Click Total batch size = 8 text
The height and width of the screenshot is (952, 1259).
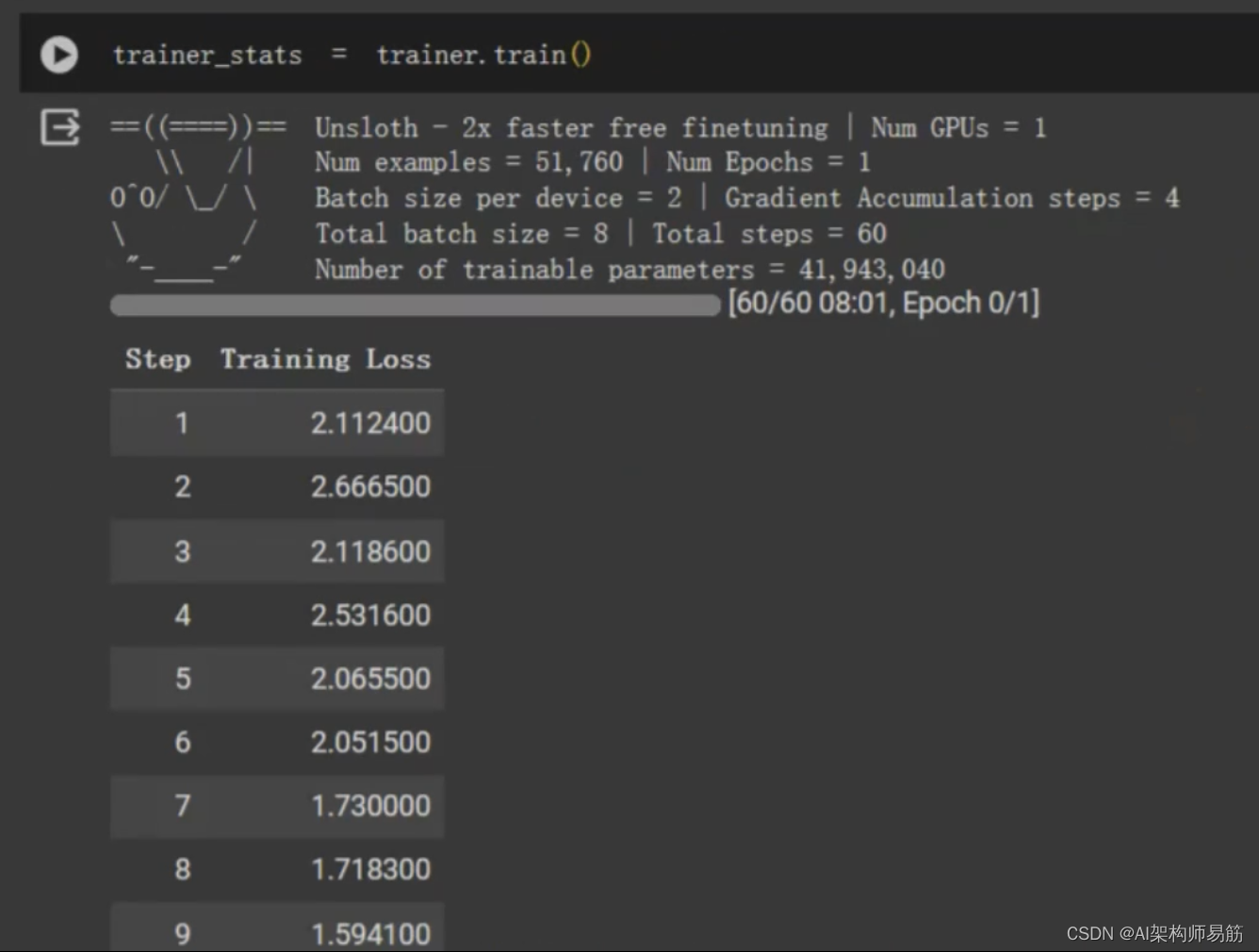pos(461,234)
